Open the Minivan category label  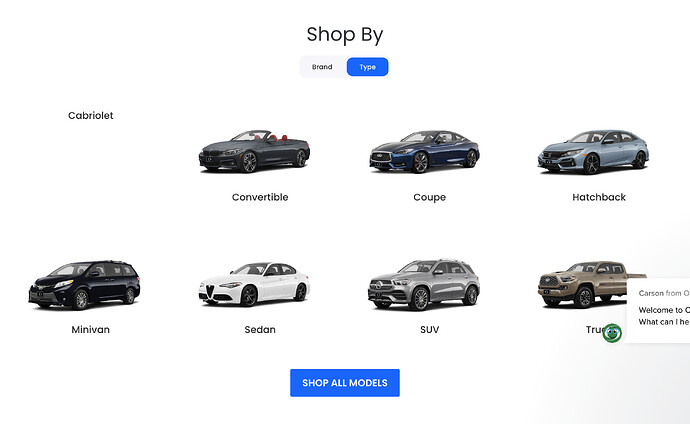[x=91, y=329]
